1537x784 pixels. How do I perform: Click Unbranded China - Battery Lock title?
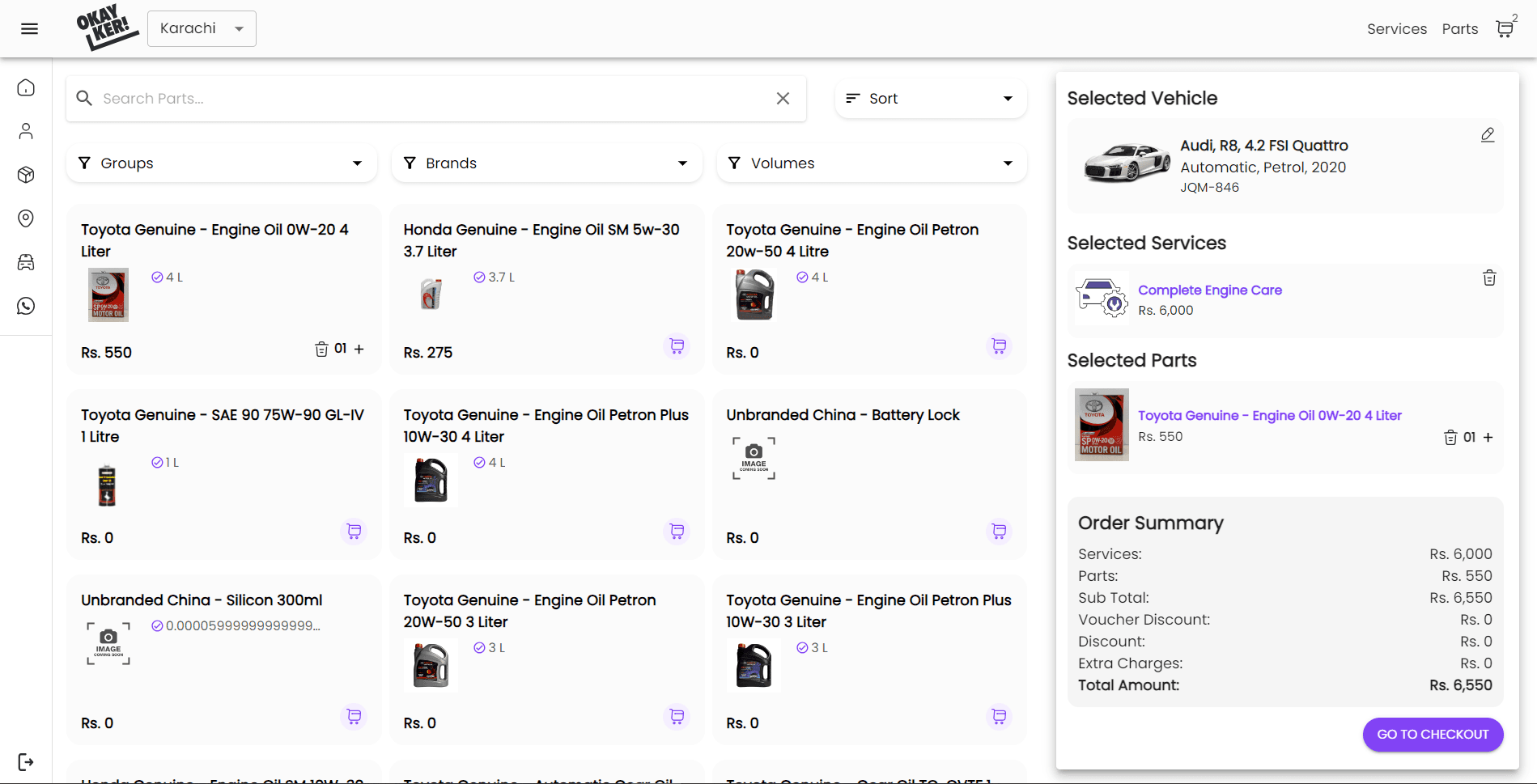pos(843,415)
